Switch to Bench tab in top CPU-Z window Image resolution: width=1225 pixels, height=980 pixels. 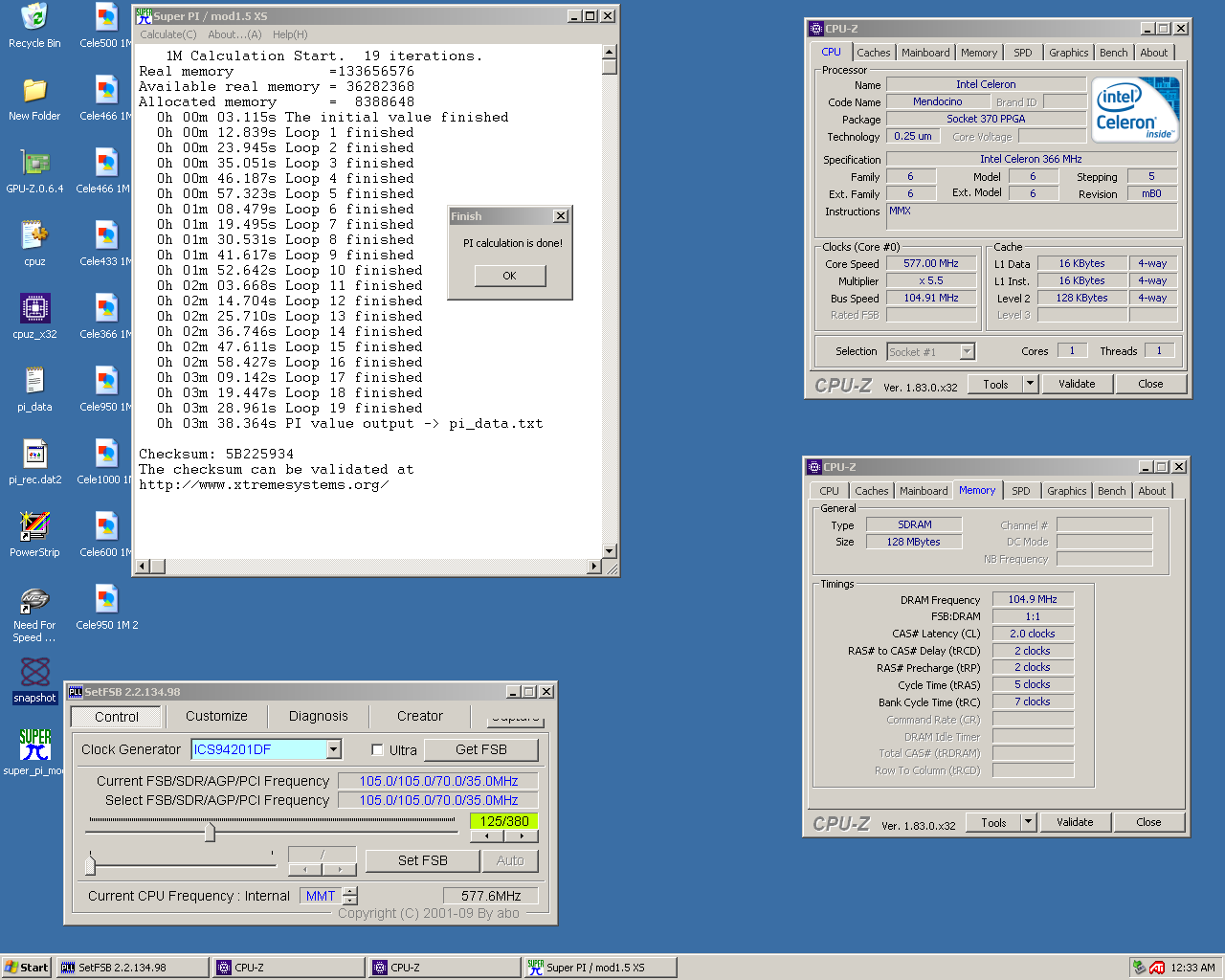(x=1113, y=53)
